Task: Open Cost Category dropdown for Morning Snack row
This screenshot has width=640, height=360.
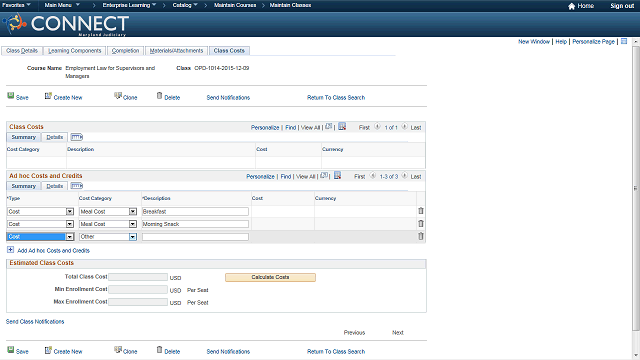Action: [x=133, y=224]
